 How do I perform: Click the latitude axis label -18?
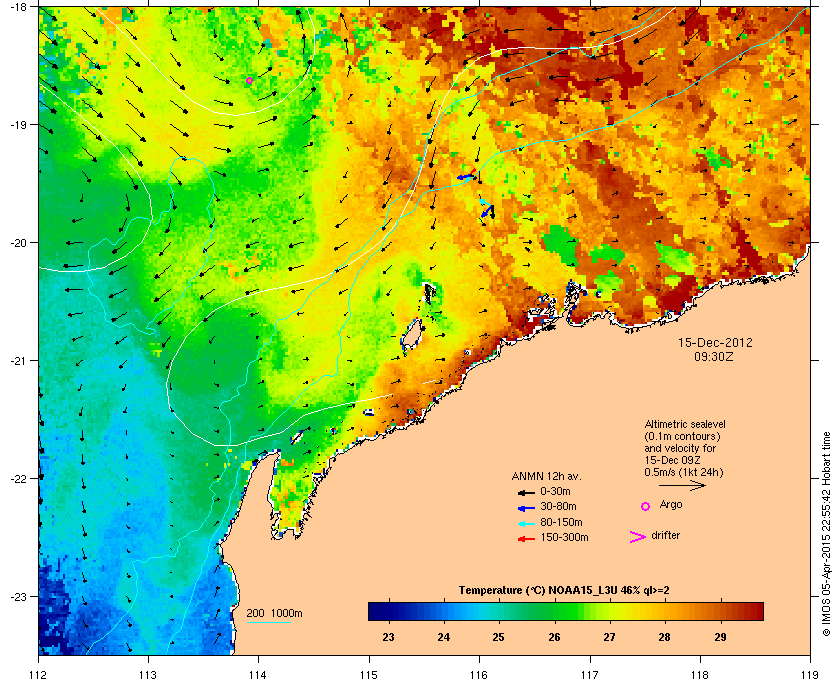click(18, 7)
